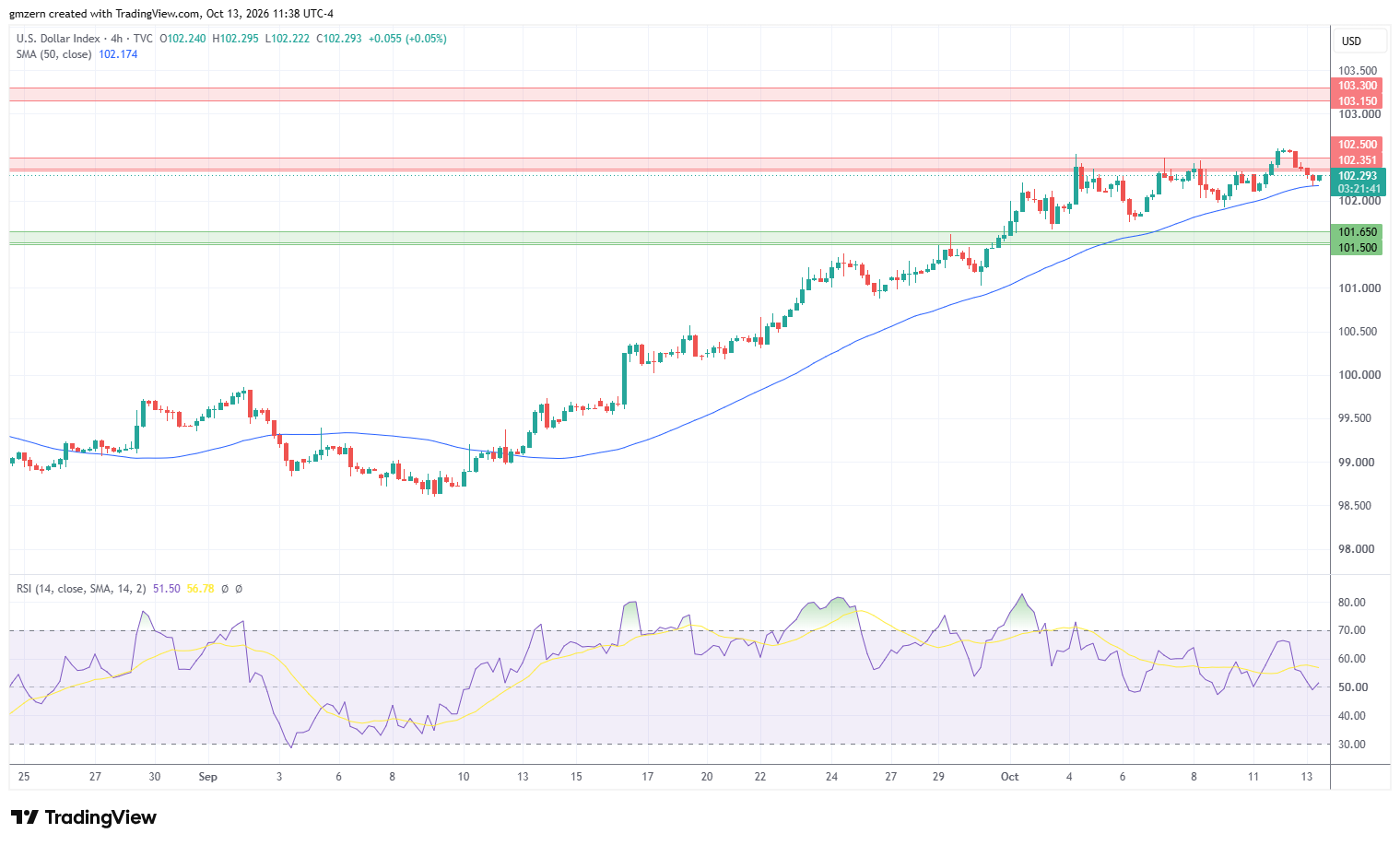Click the RSI axis level 30.00

click(1352, 745)
